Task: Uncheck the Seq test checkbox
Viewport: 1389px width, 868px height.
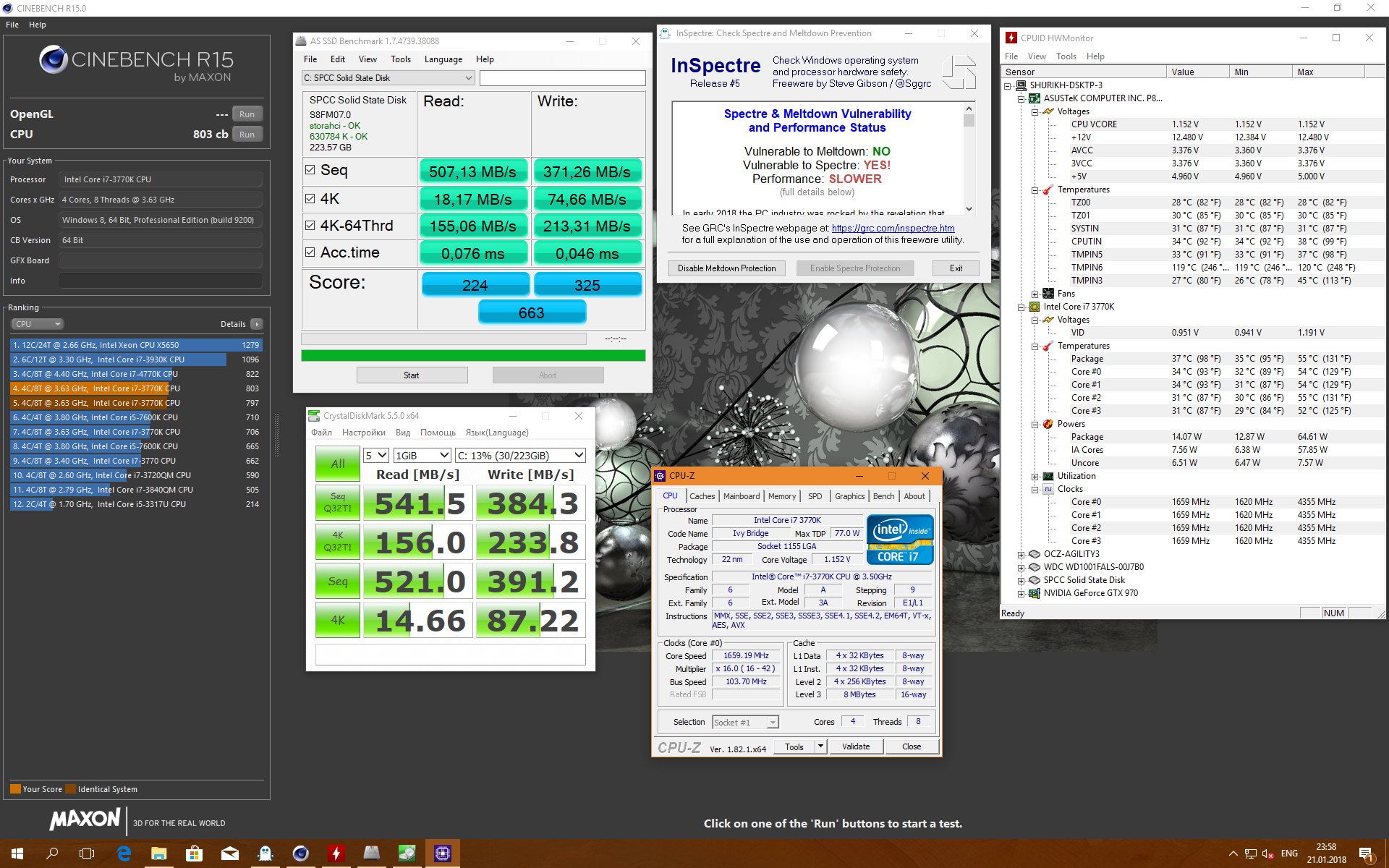Action: tap(310, 170)
